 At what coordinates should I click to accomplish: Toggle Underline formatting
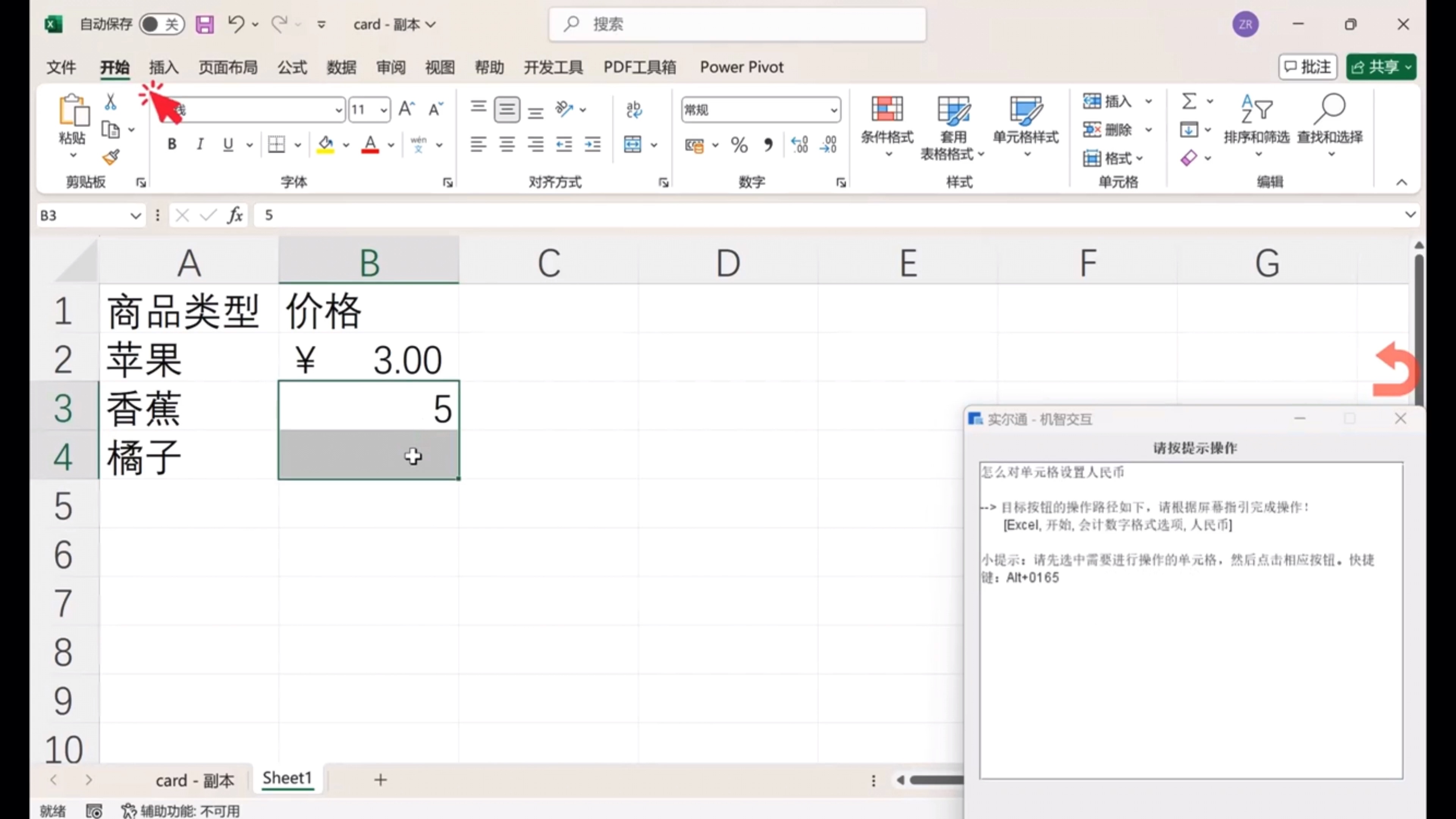coord(228,145)
